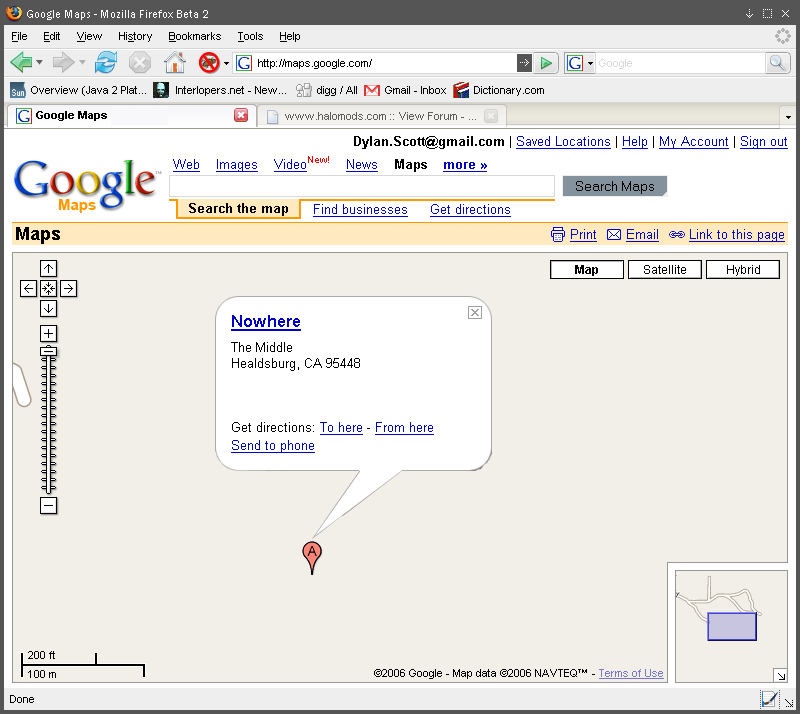Open the Saved Locations link
The image size is (800, 714).
[563, 141]
